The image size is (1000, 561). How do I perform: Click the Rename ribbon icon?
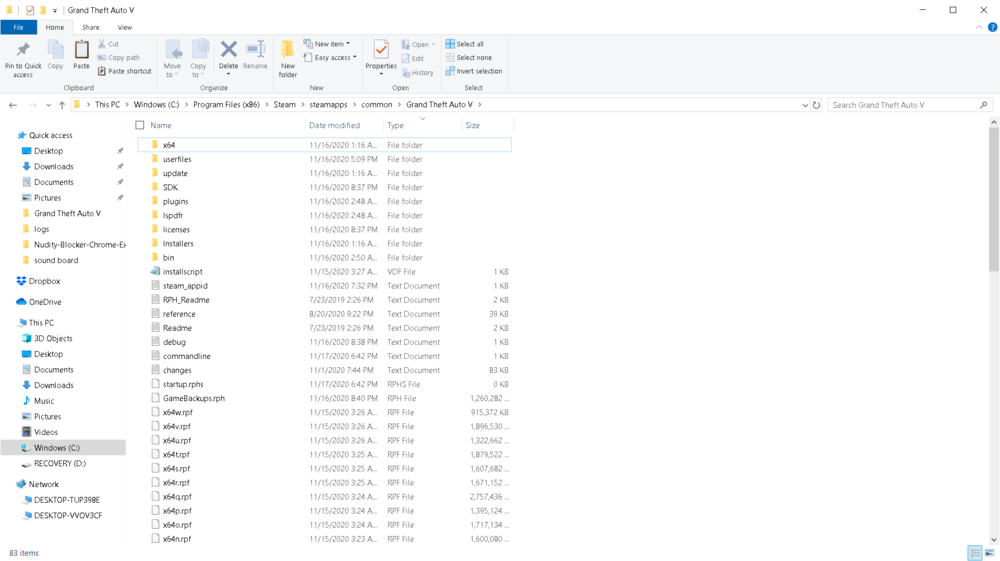(255, 55)
